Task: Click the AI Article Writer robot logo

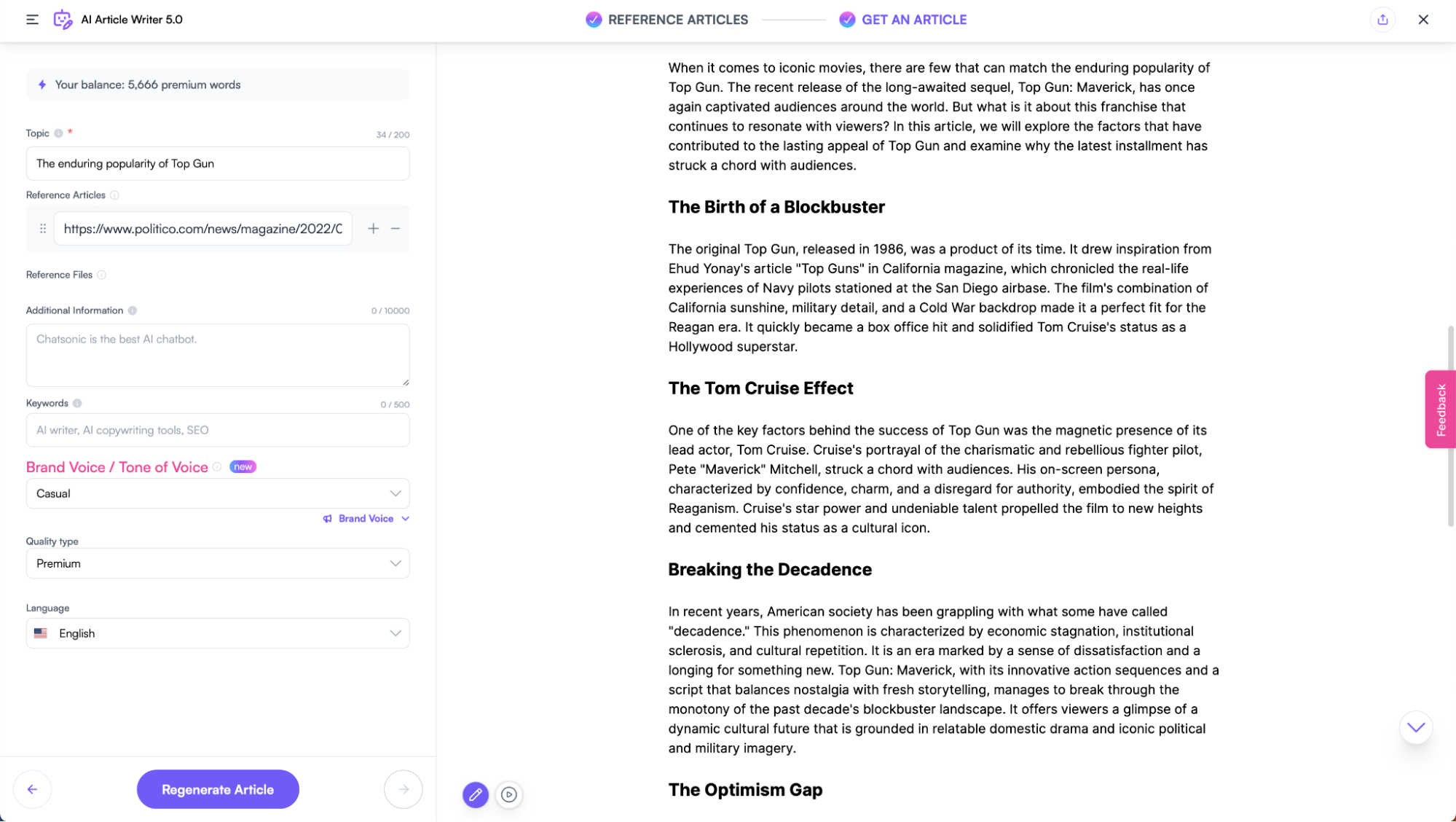Action: click(x=61, y=20)
